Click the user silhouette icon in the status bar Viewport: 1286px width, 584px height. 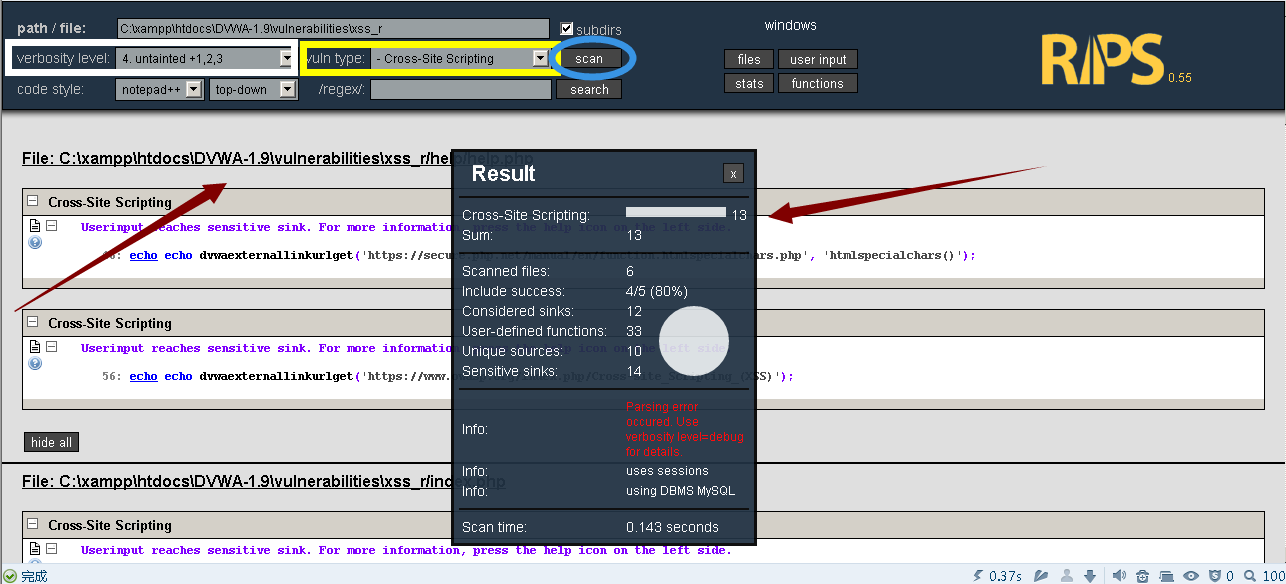(1068, 576)
